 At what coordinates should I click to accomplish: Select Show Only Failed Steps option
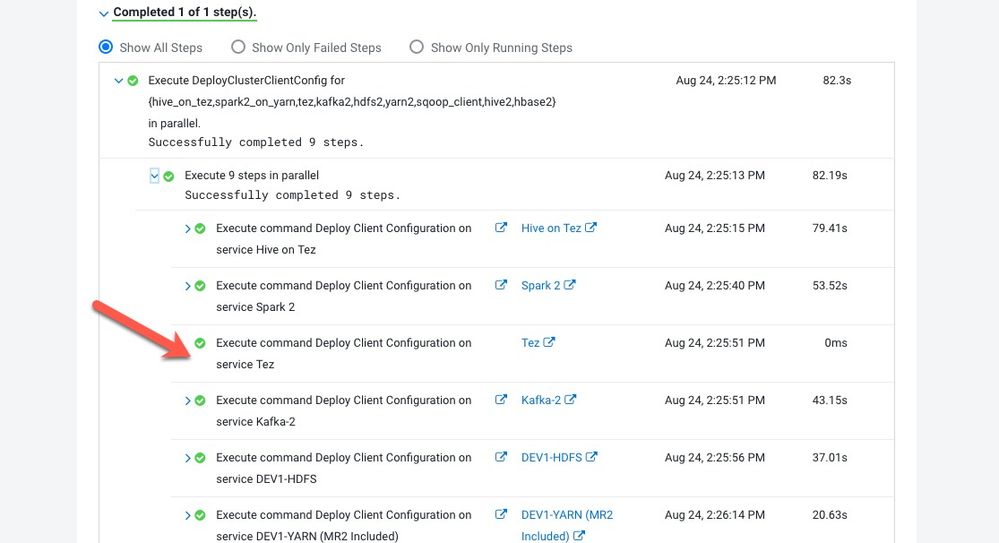238,47
